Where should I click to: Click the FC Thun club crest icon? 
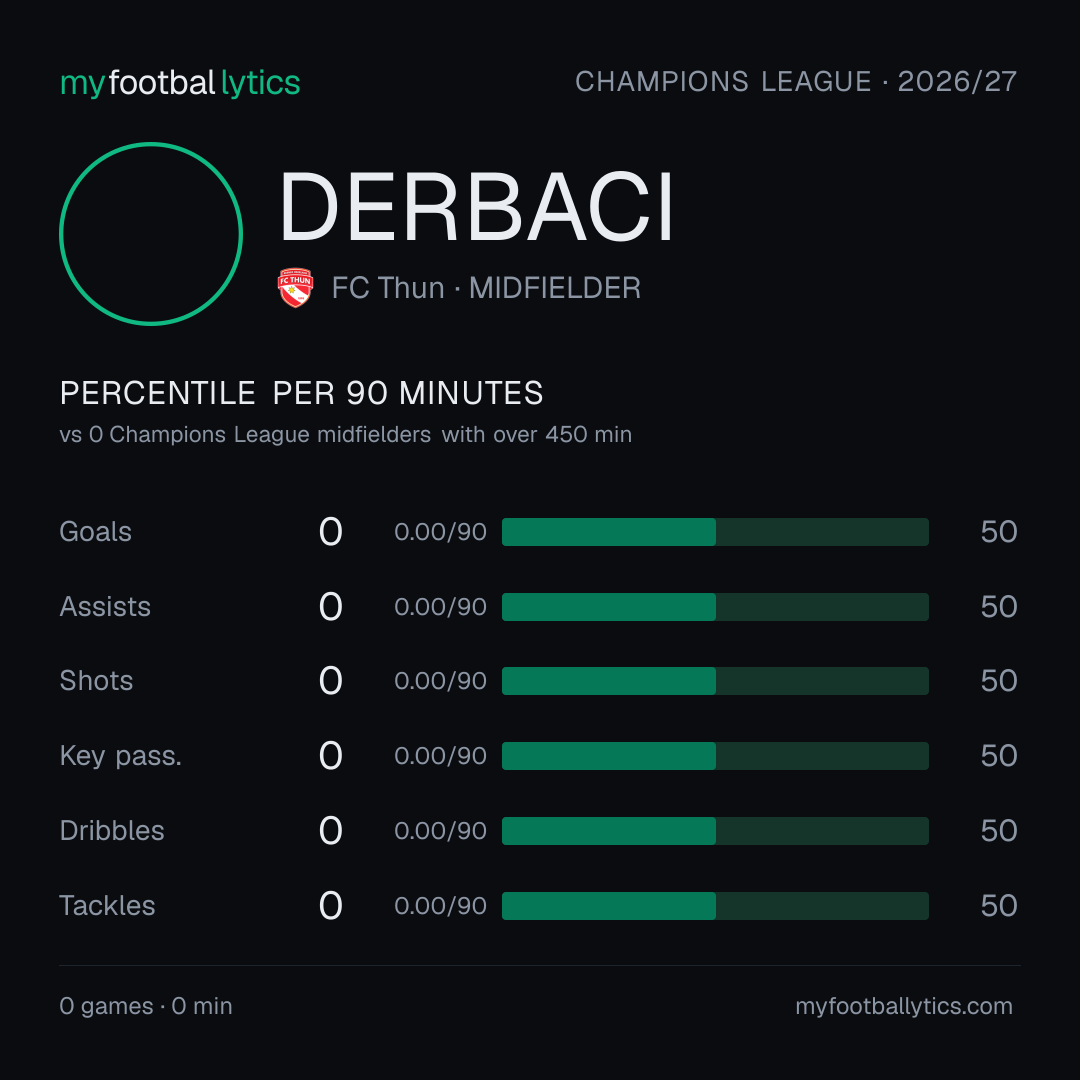[295, 287]
